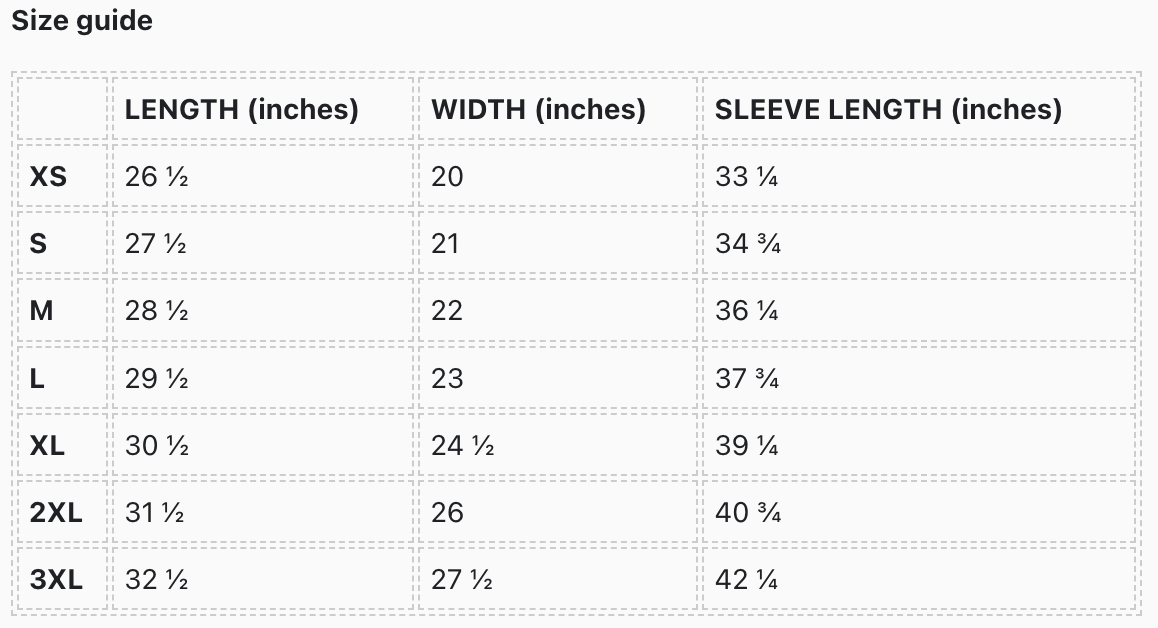Select the LENGTH (inches) column header
This screenshot has width=1158, height=628.
(241, 109)
